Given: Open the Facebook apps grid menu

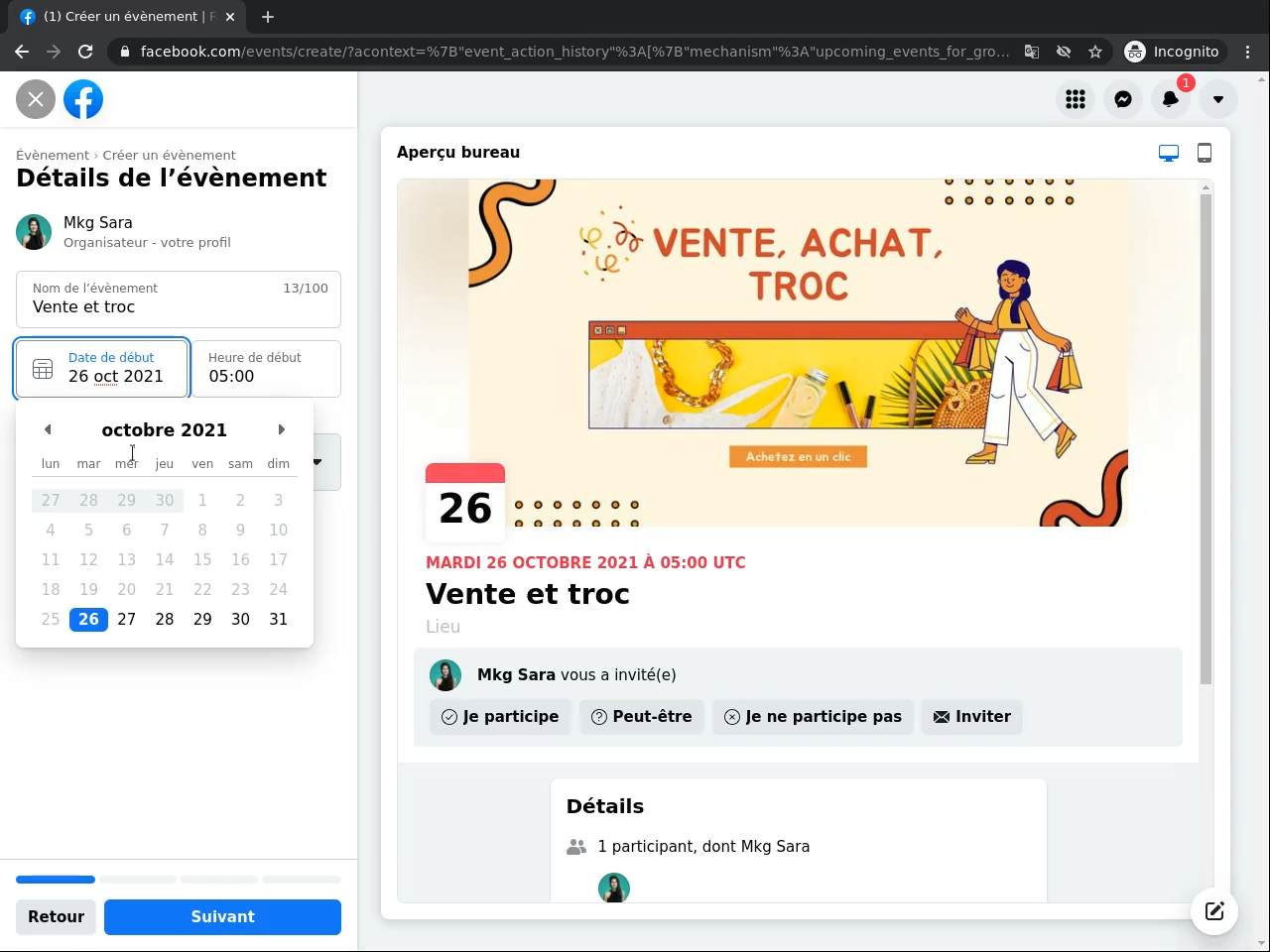Looking at the screenshot, I should [1076, 99].
